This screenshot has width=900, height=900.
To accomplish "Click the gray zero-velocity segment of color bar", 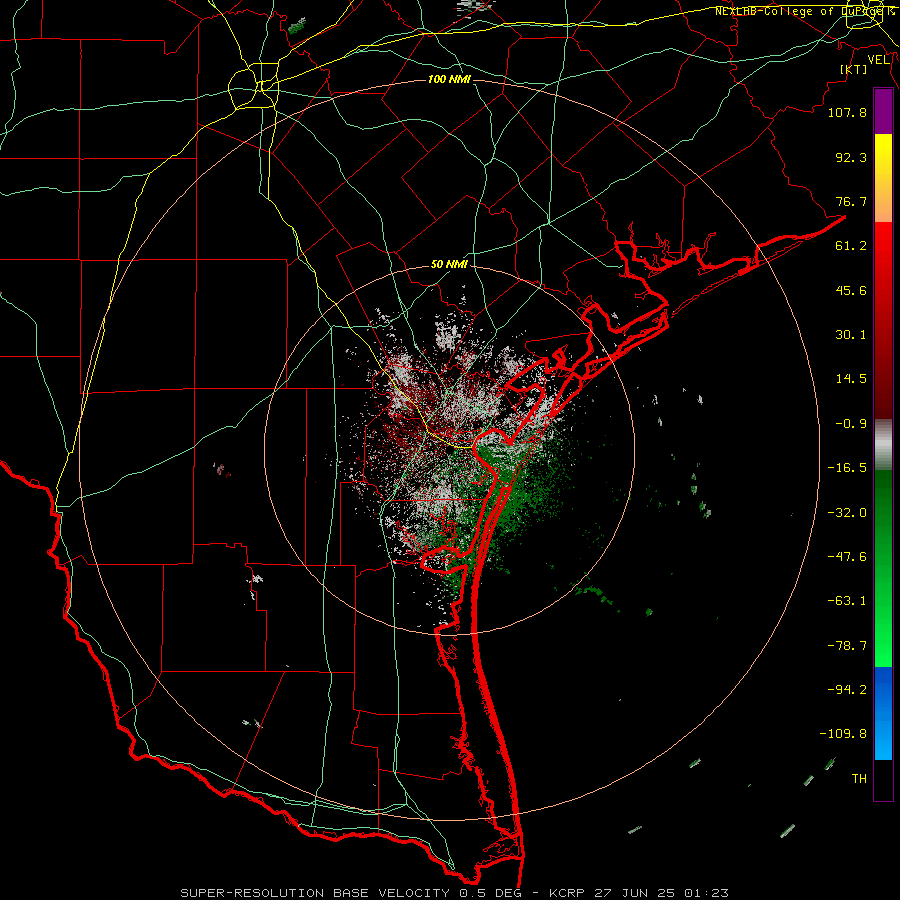I will tap(883, 444).
